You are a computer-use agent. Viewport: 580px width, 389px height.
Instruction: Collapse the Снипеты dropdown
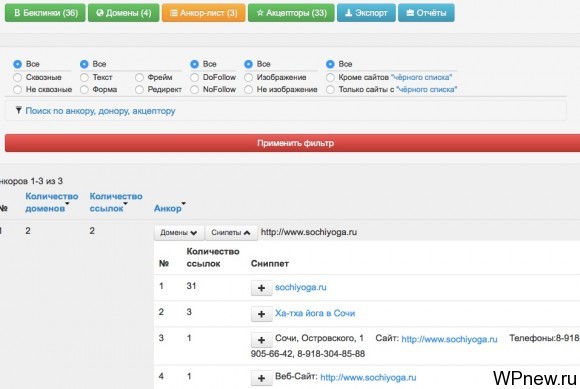coord(231,233)
